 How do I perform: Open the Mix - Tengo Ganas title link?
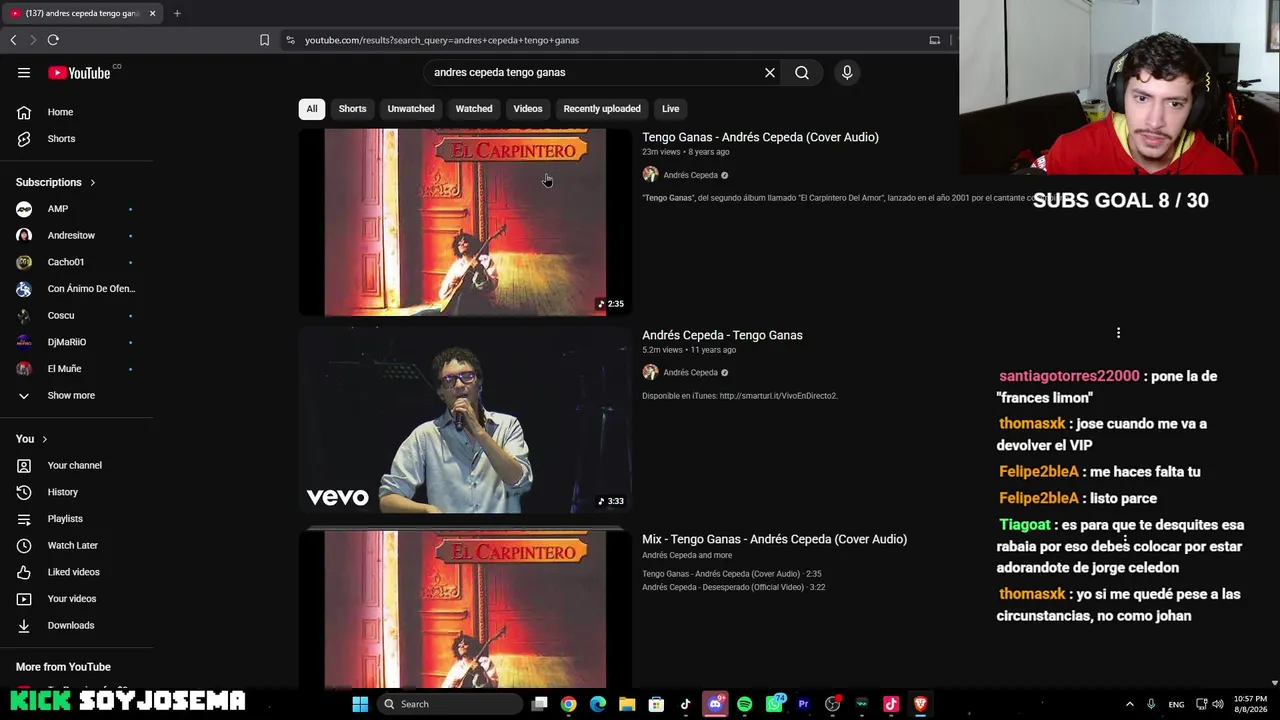774,539
